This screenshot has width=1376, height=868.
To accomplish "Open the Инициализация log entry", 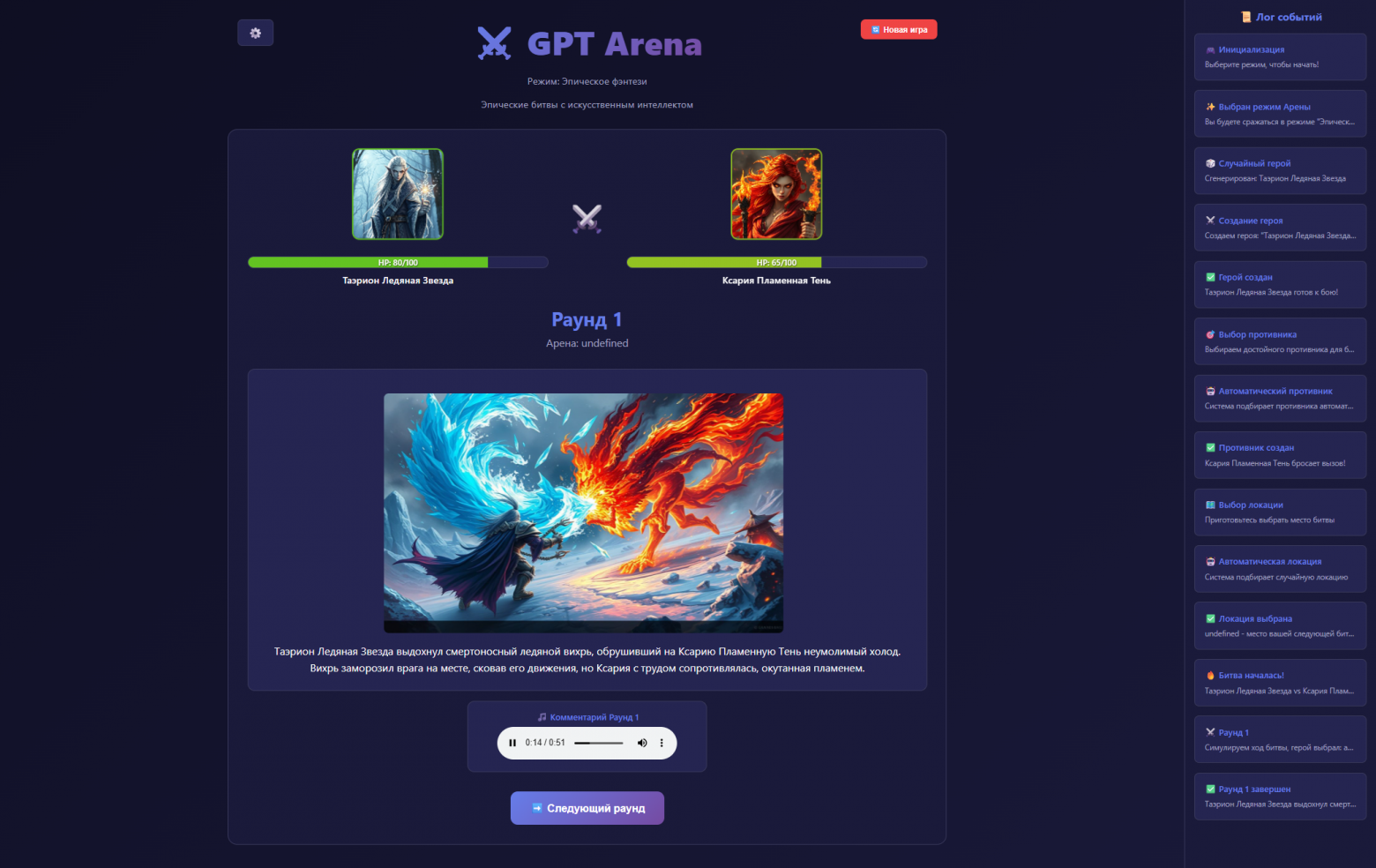I will point(1280,57).
